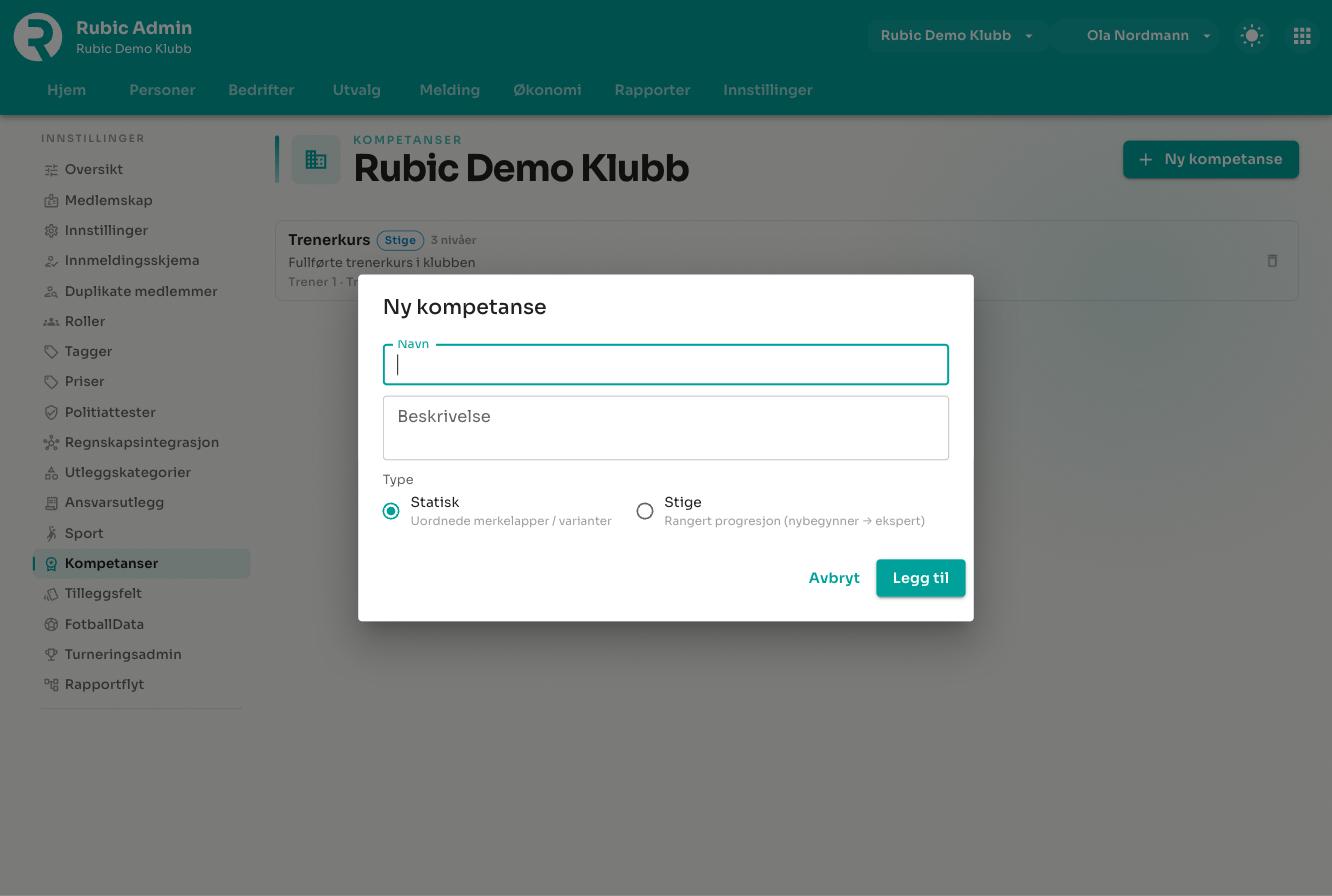
Task: Click the building icon beside Kompetanser heading
Action: click(x=316, y=160)
